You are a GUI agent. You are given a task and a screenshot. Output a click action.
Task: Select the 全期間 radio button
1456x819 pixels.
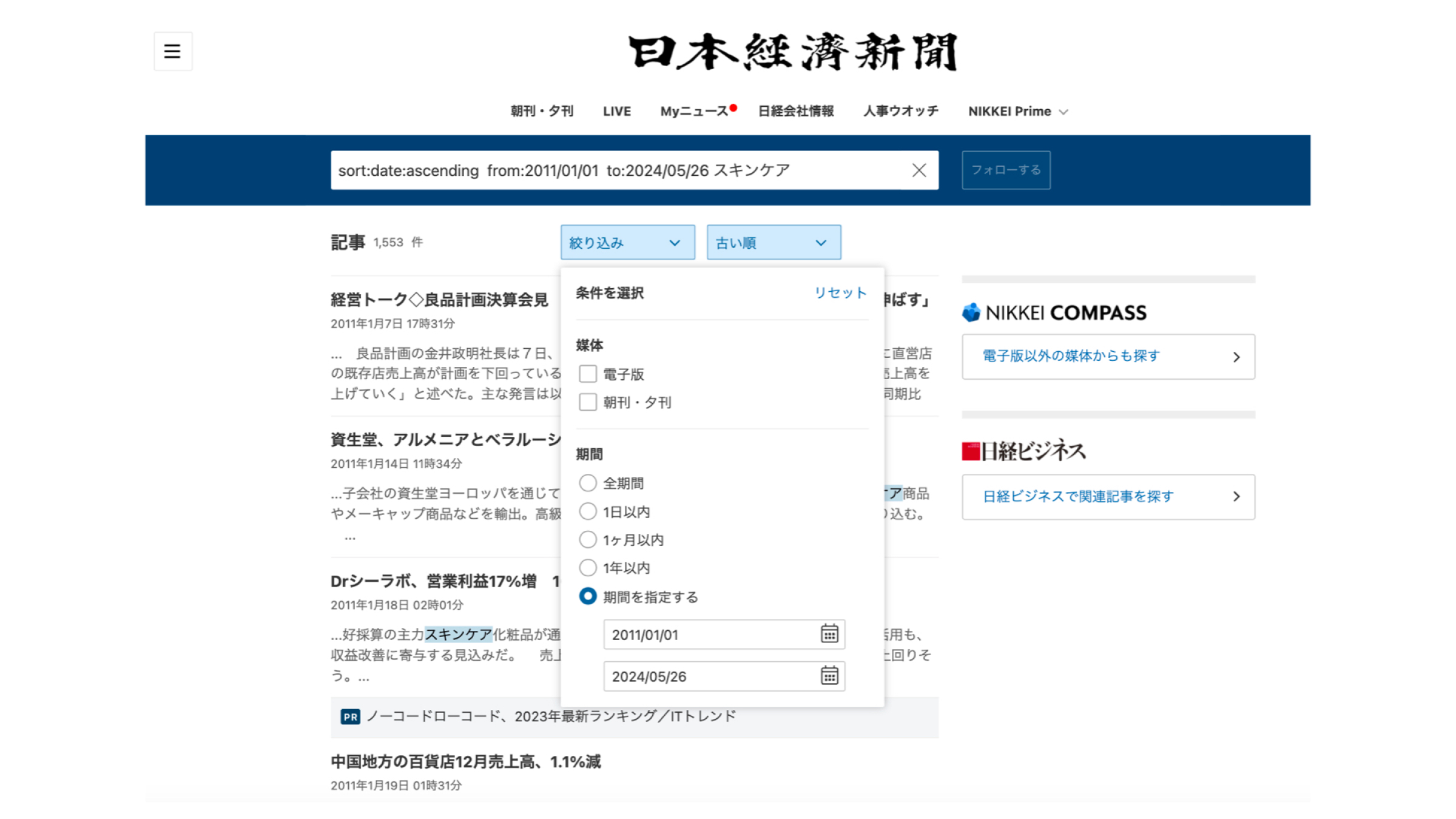587,483
